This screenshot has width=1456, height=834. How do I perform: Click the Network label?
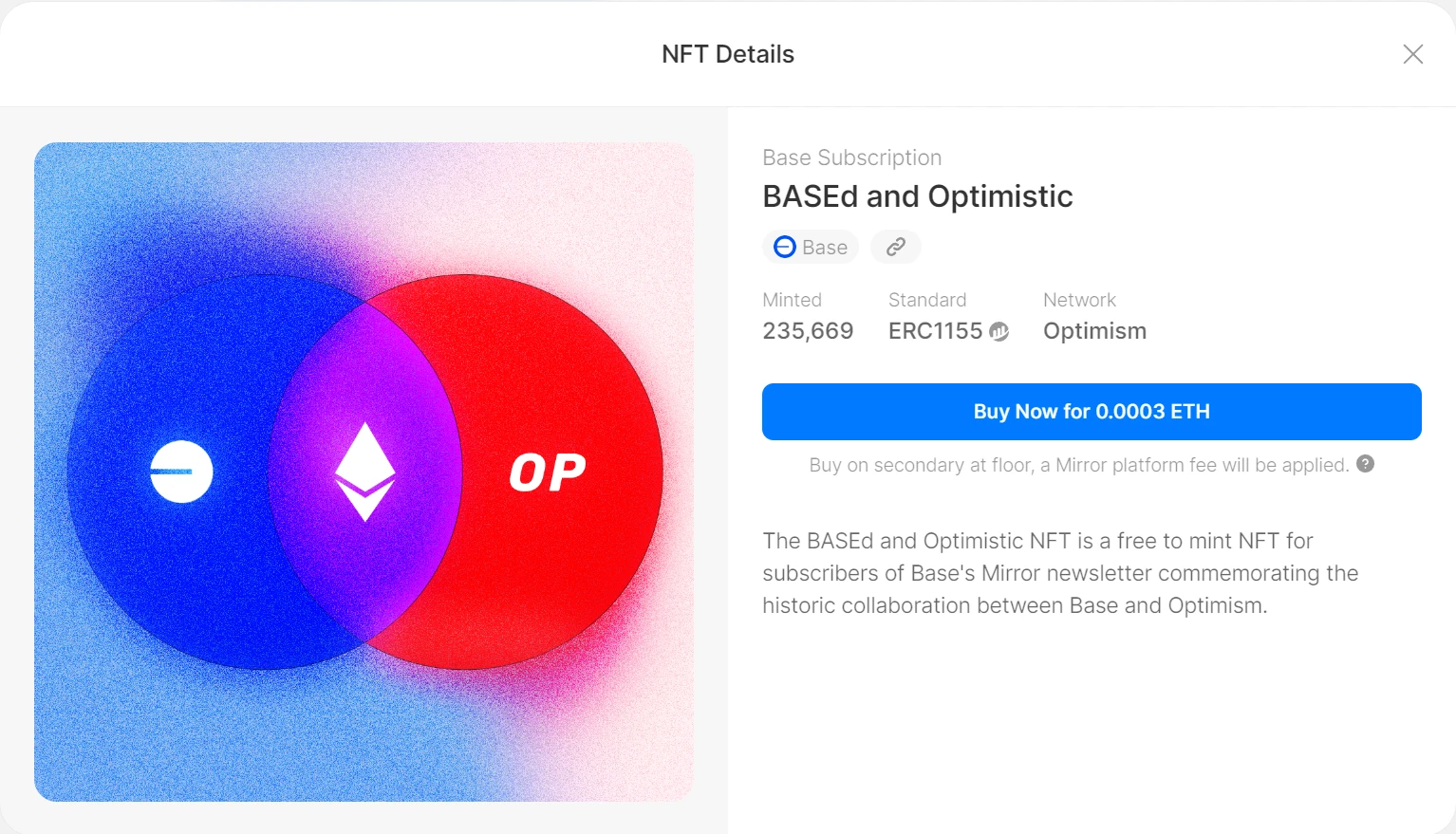[1079, 300]
